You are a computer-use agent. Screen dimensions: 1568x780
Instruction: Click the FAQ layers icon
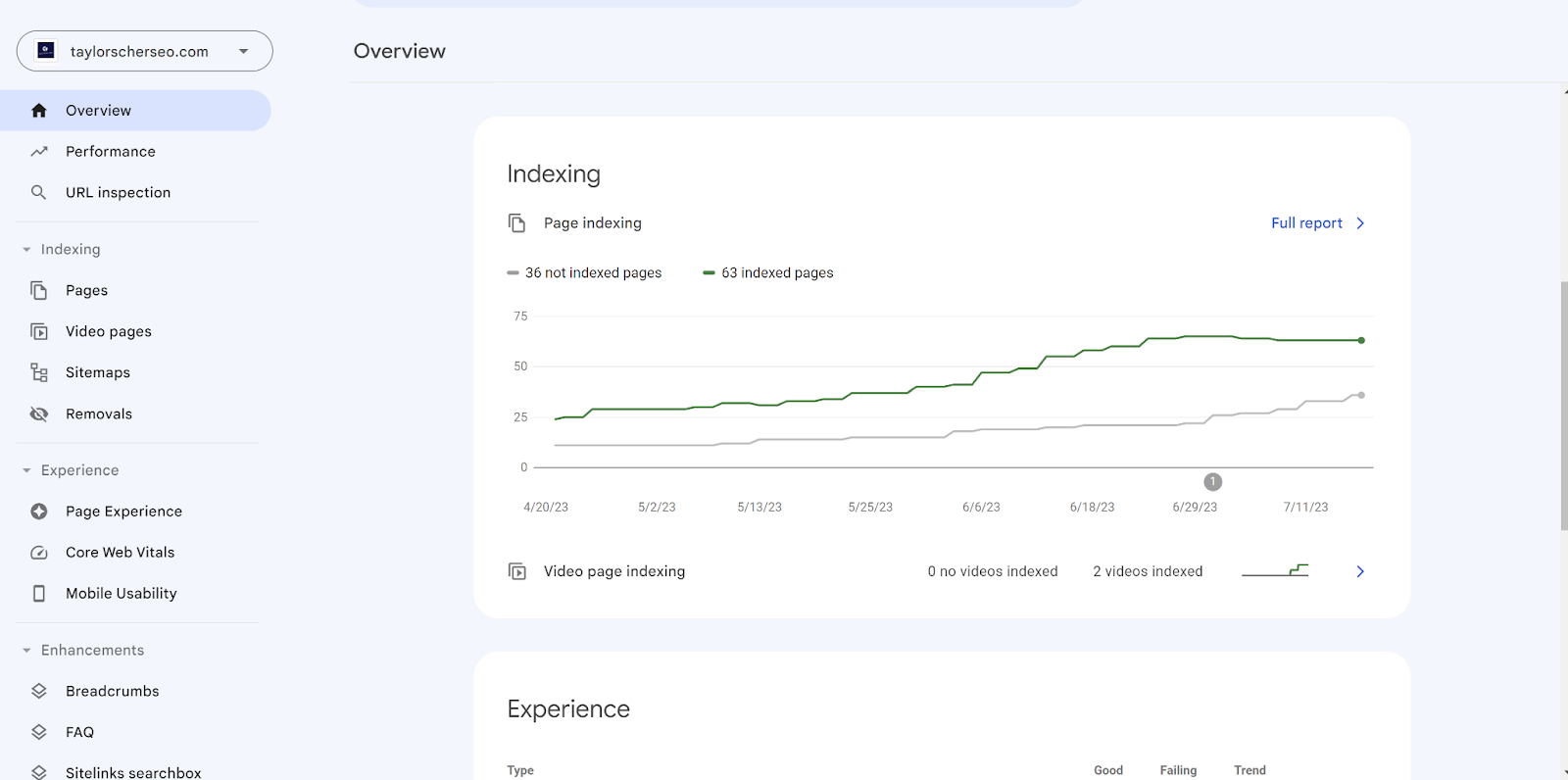[39, 733]
